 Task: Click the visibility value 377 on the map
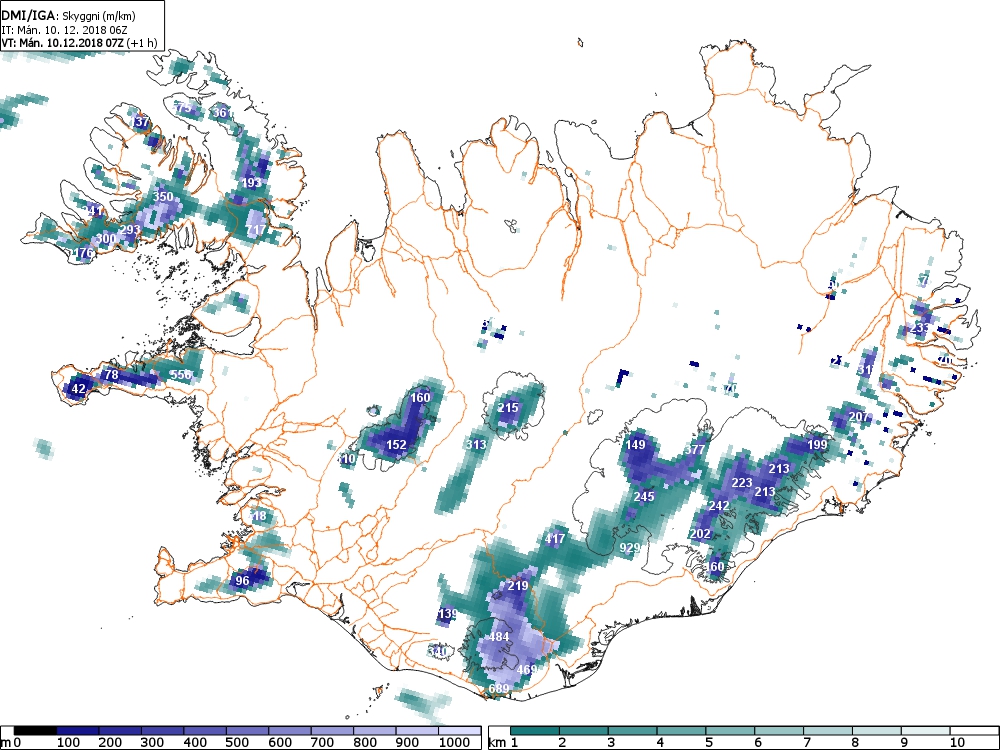(x=695, y=449)
